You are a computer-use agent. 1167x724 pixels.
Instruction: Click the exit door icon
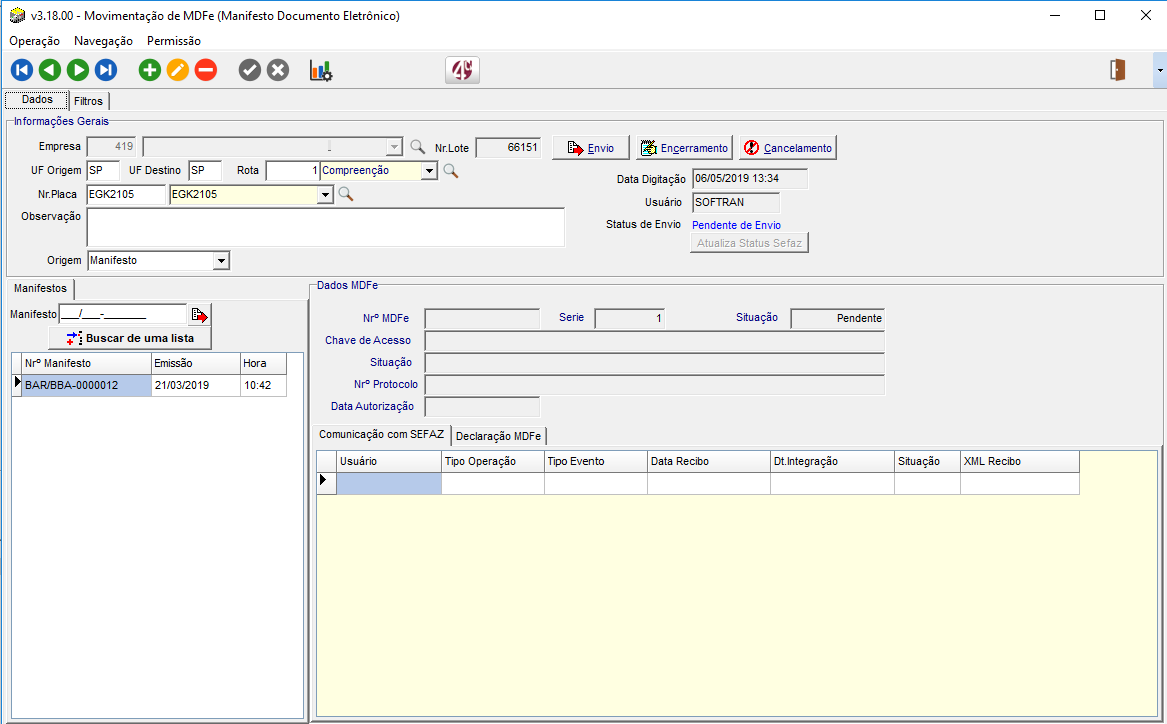tap(1118, 70)
